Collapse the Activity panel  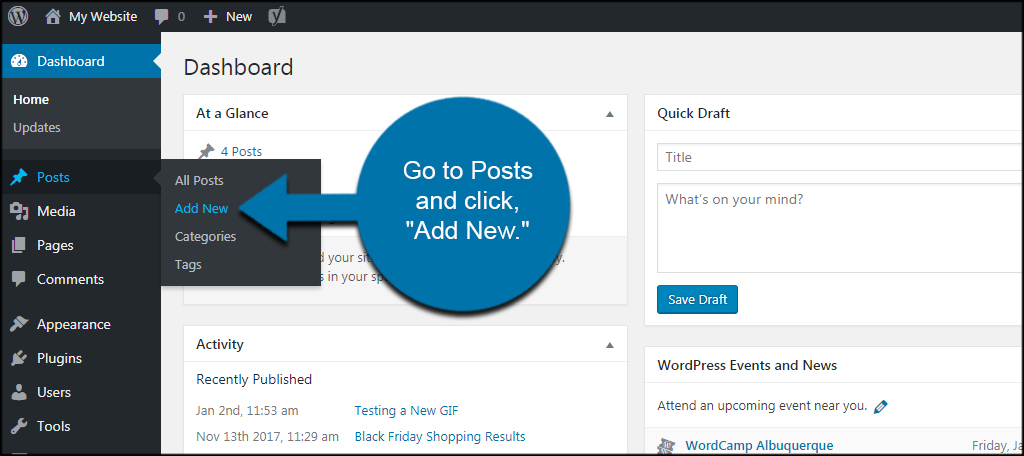tap(609, 344)
